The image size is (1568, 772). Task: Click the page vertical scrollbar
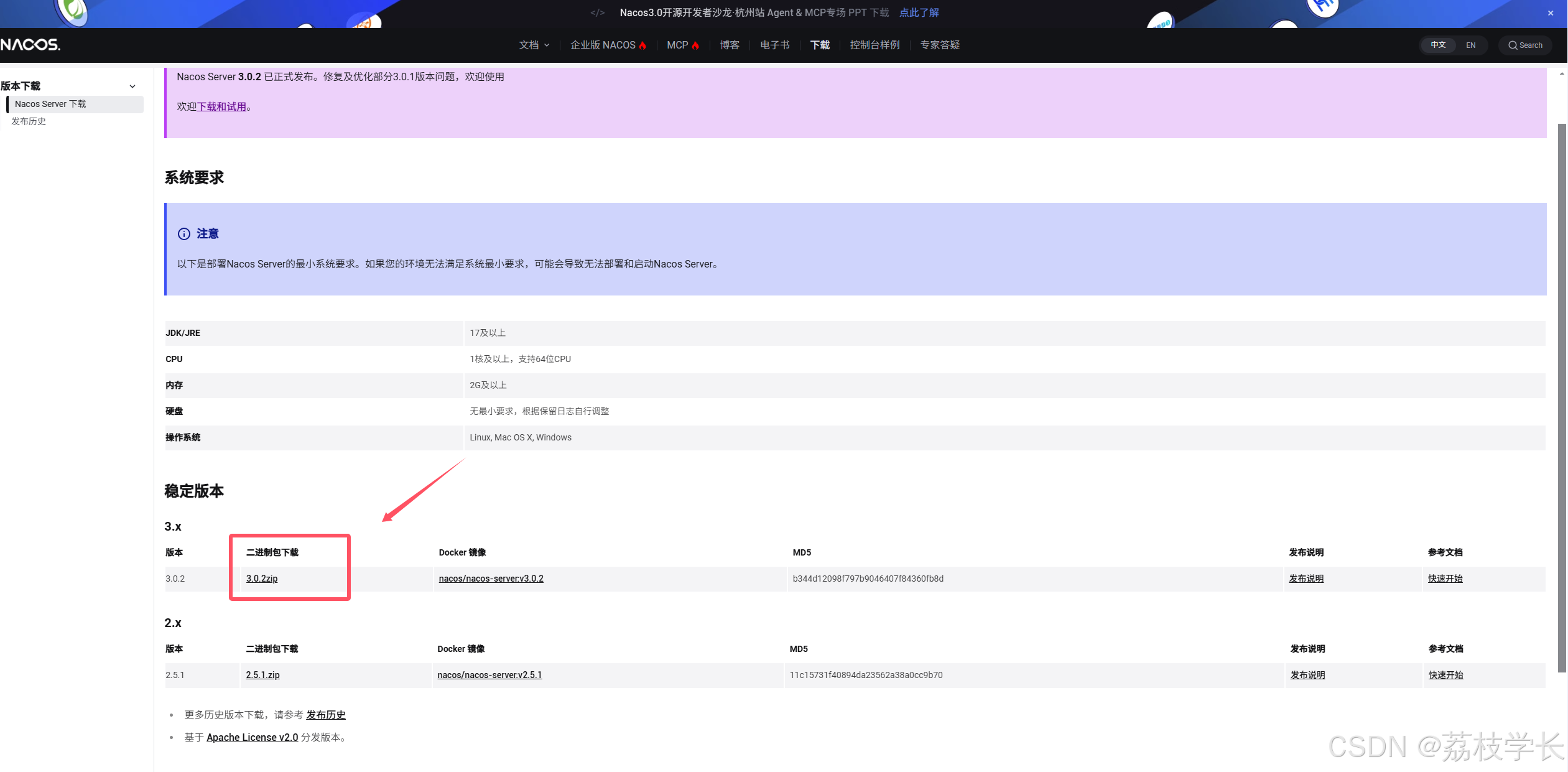1562,398
